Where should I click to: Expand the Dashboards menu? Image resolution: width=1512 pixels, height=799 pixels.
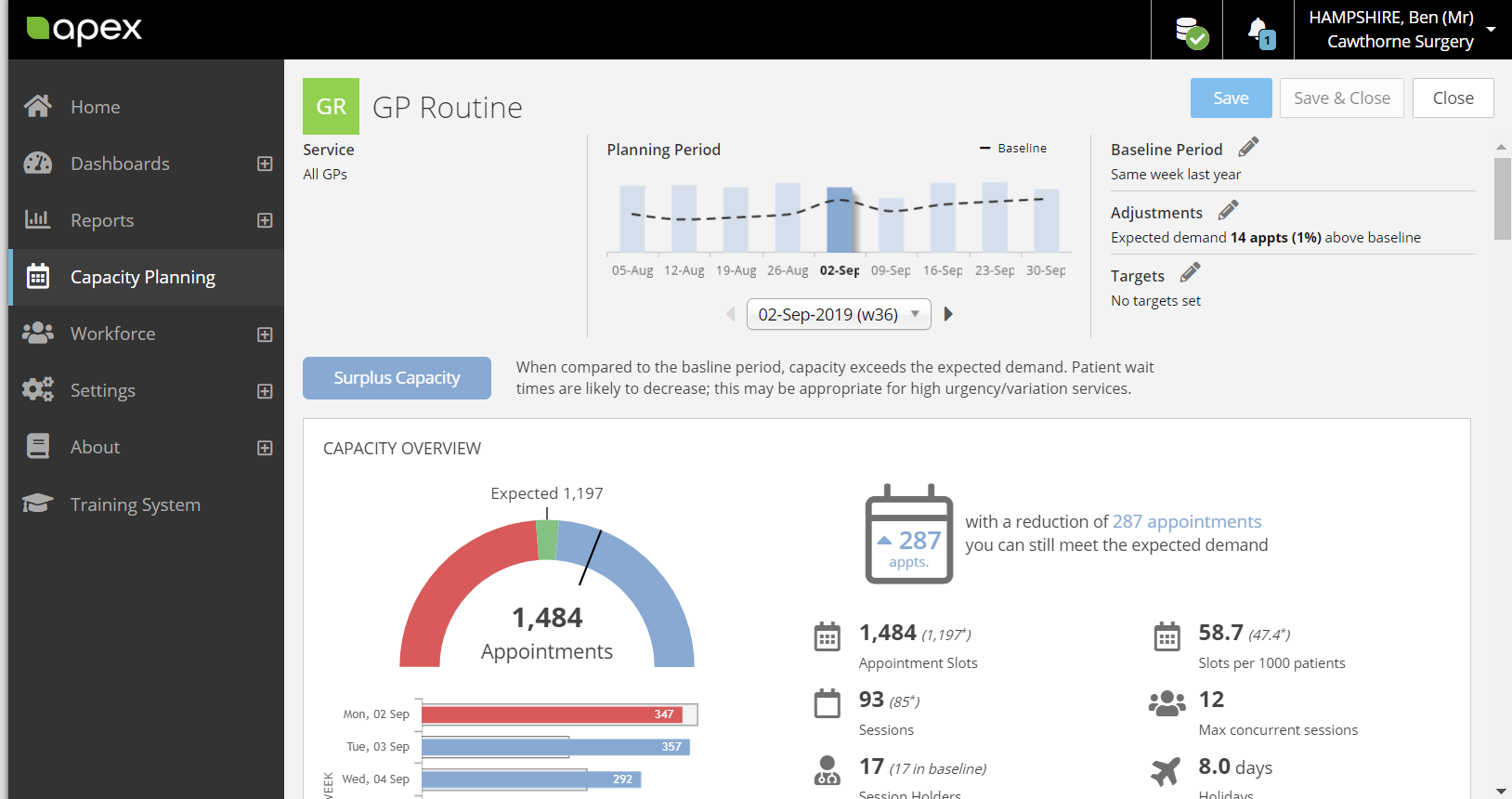point(265,164)
